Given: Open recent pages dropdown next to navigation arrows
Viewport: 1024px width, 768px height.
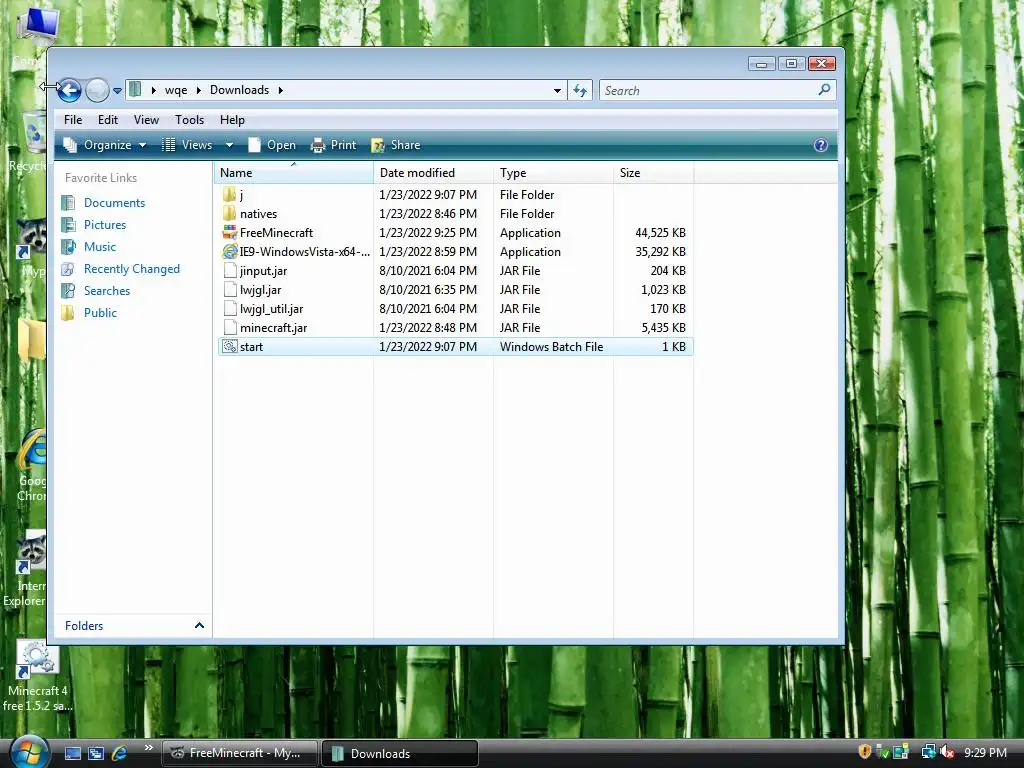Looking at the screenshot, I should tap(118, 91).
